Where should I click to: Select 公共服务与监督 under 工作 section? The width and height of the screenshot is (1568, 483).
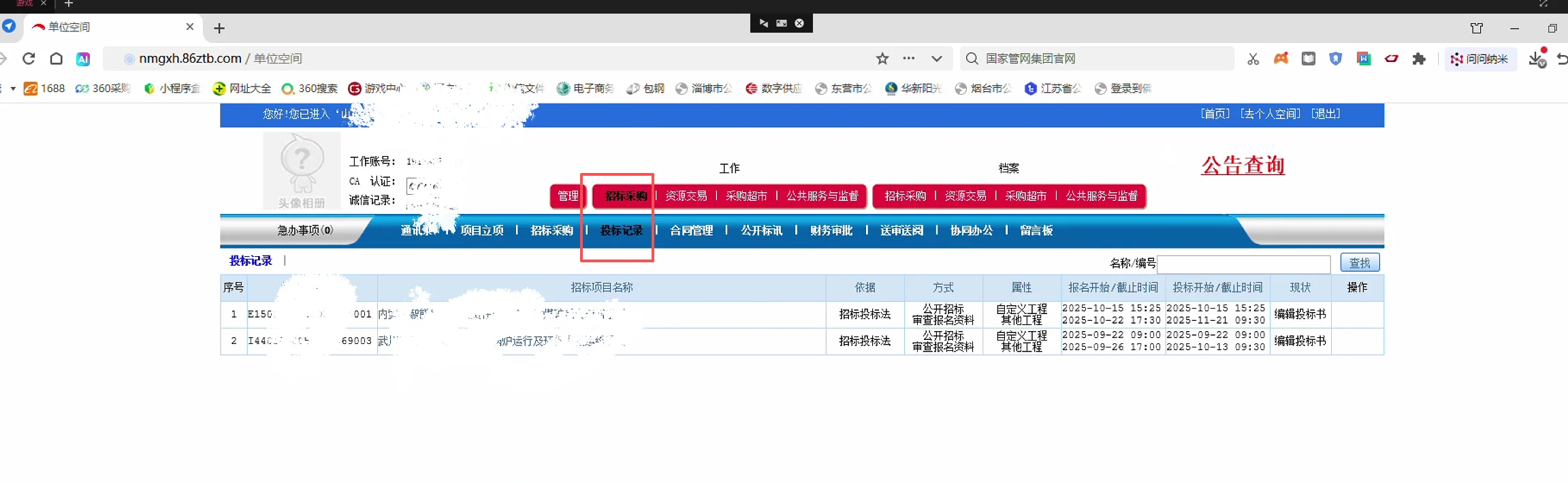pos(822,196)
